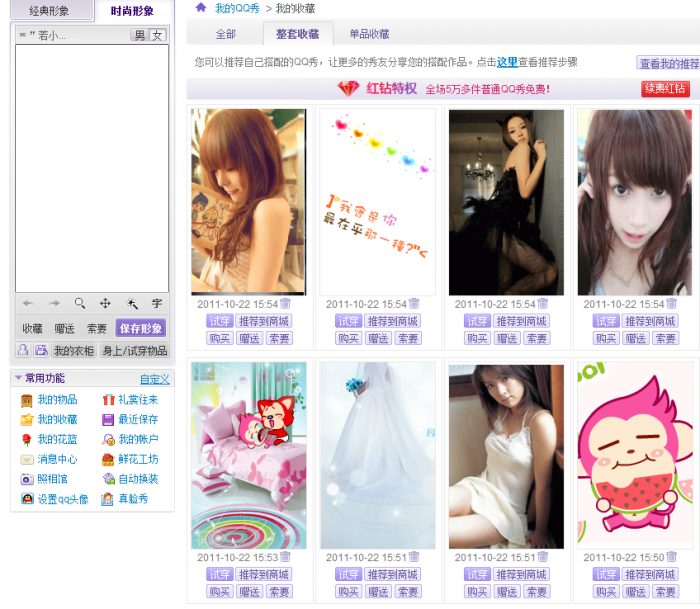Click 我的QQ秀 breadcrumb link
Viewport: 700px width, 609px height.
pos(237,8)
